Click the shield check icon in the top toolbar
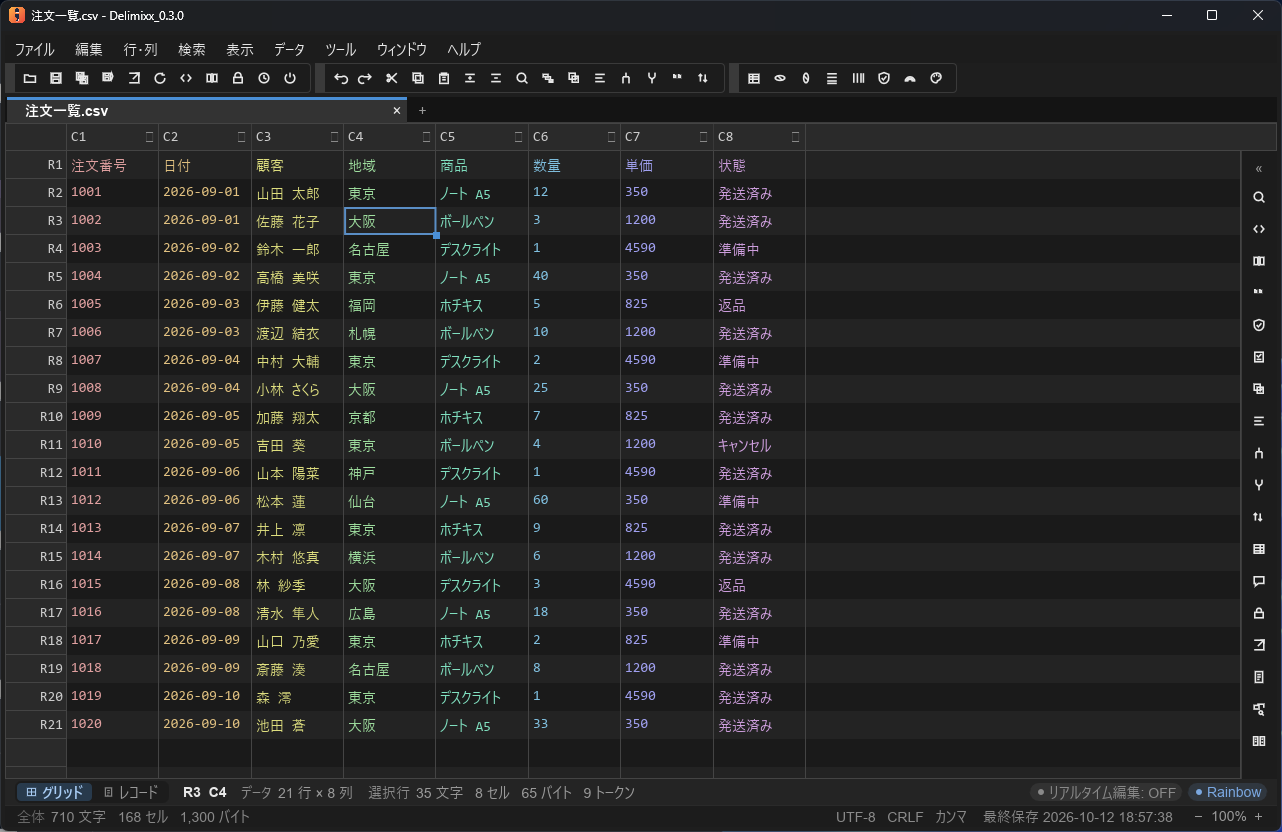 click(x=884, y=78)
